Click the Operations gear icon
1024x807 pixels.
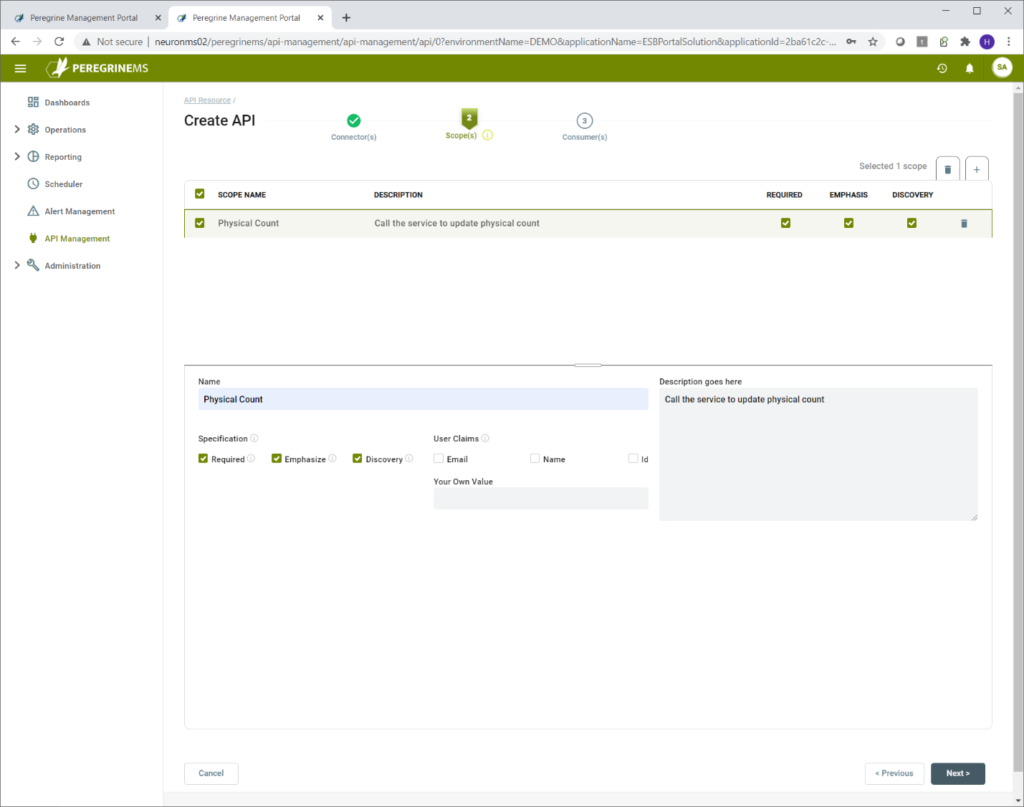(x=33, y=129)
